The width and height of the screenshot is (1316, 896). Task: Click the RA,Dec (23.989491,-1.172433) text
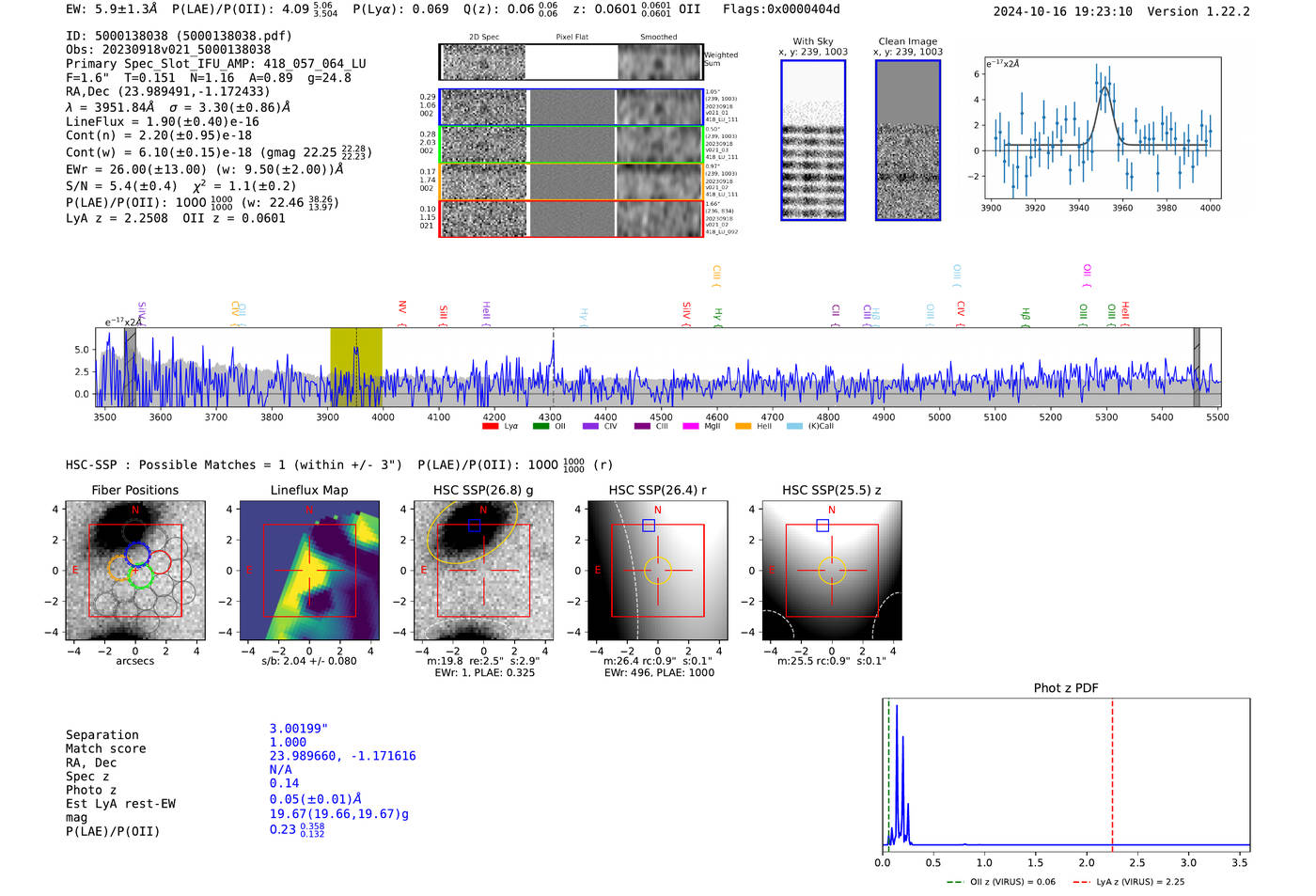[167, 91]
